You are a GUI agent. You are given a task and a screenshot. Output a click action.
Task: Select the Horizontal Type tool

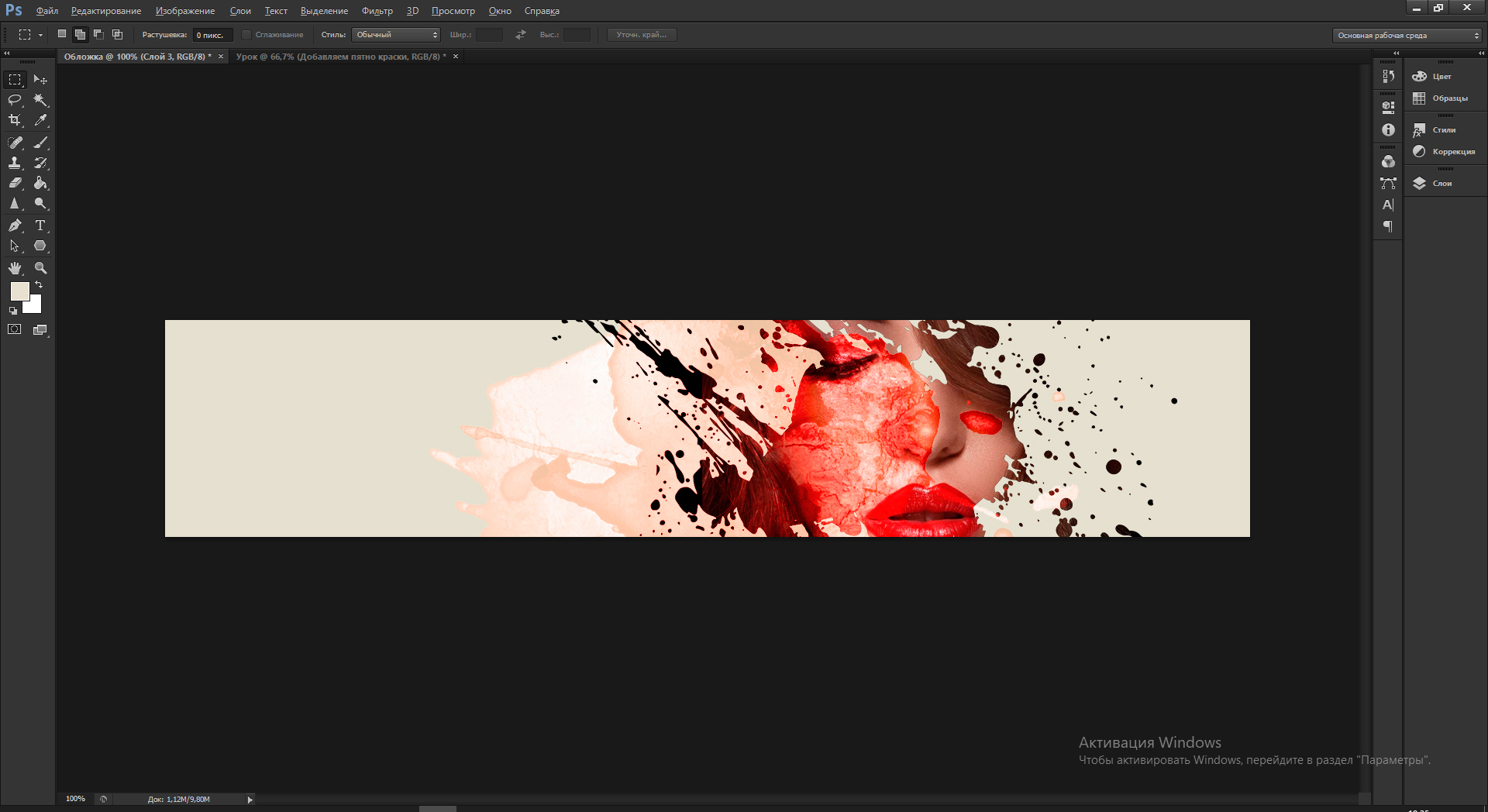coord(40,225)
